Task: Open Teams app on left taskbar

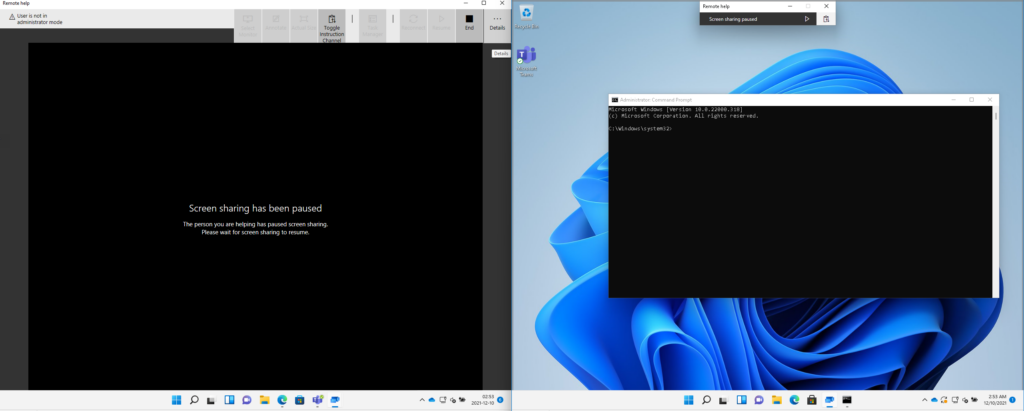Action: tap(317, 400)
